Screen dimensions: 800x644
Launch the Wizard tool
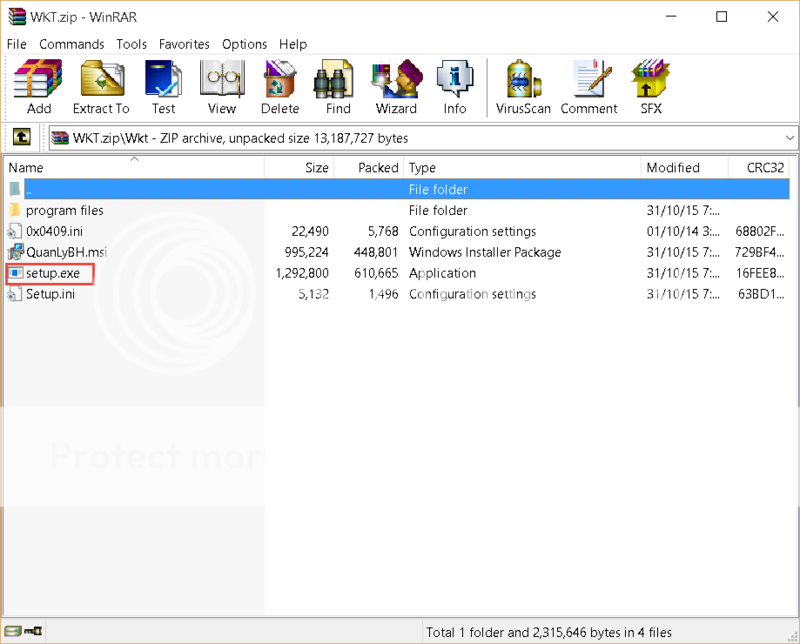tap(396, 87)
